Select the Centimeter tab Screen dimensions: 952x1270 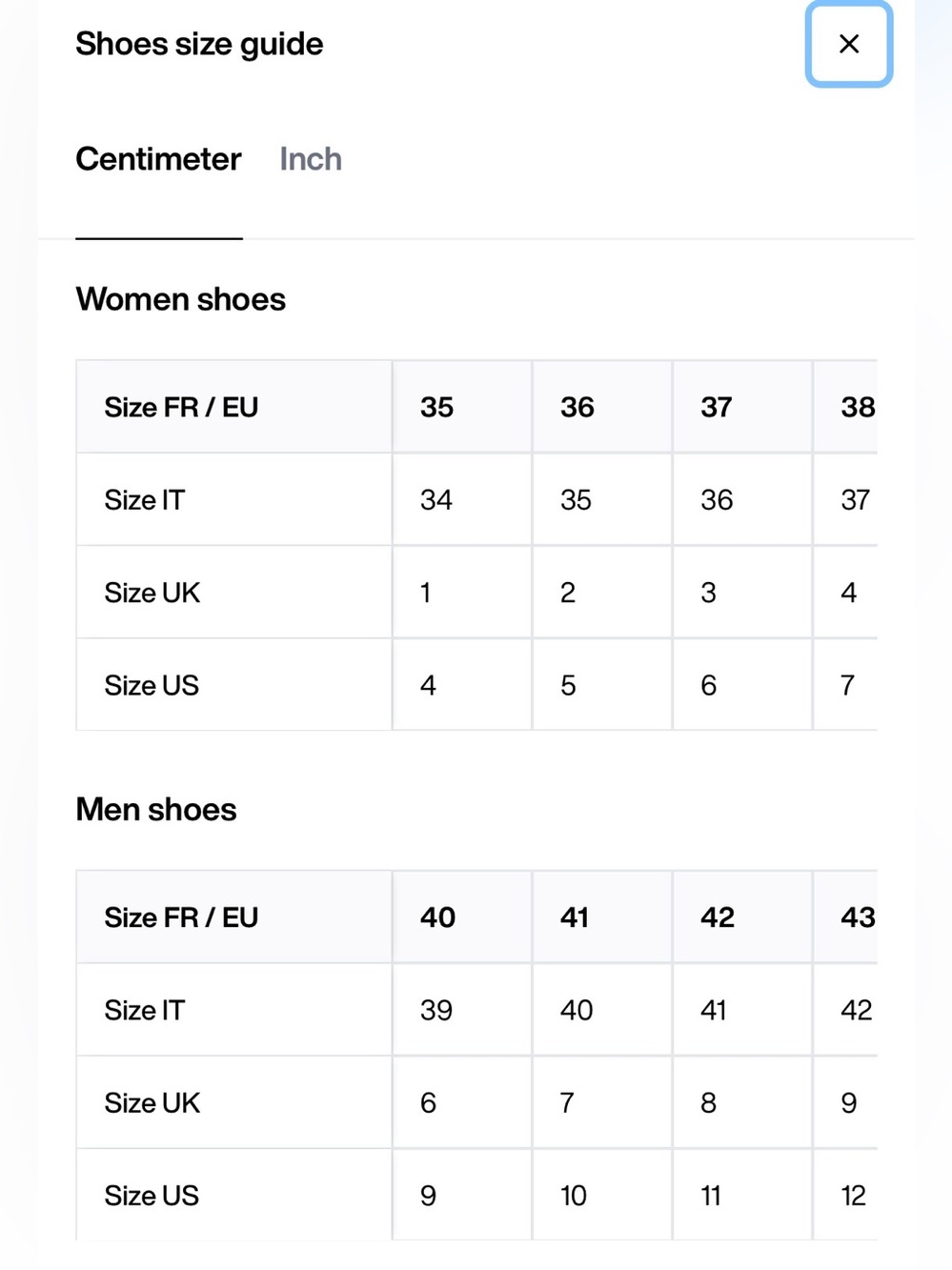point(158,159)
